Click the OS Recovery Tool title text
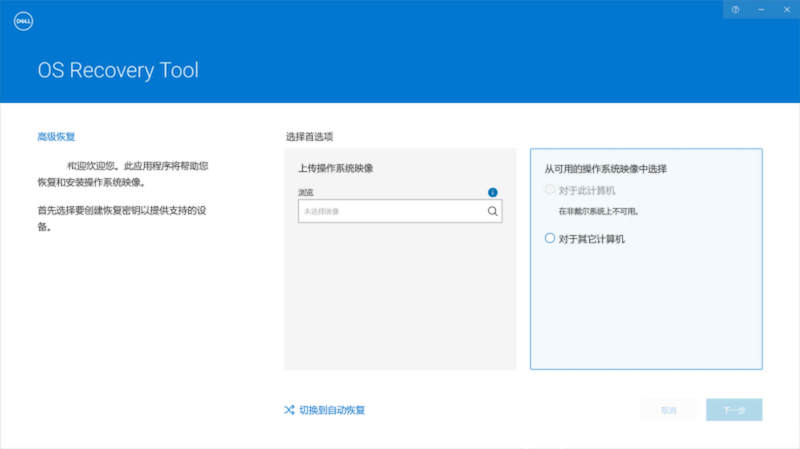Viewport: 800px width, 449px height. point(118,70)
